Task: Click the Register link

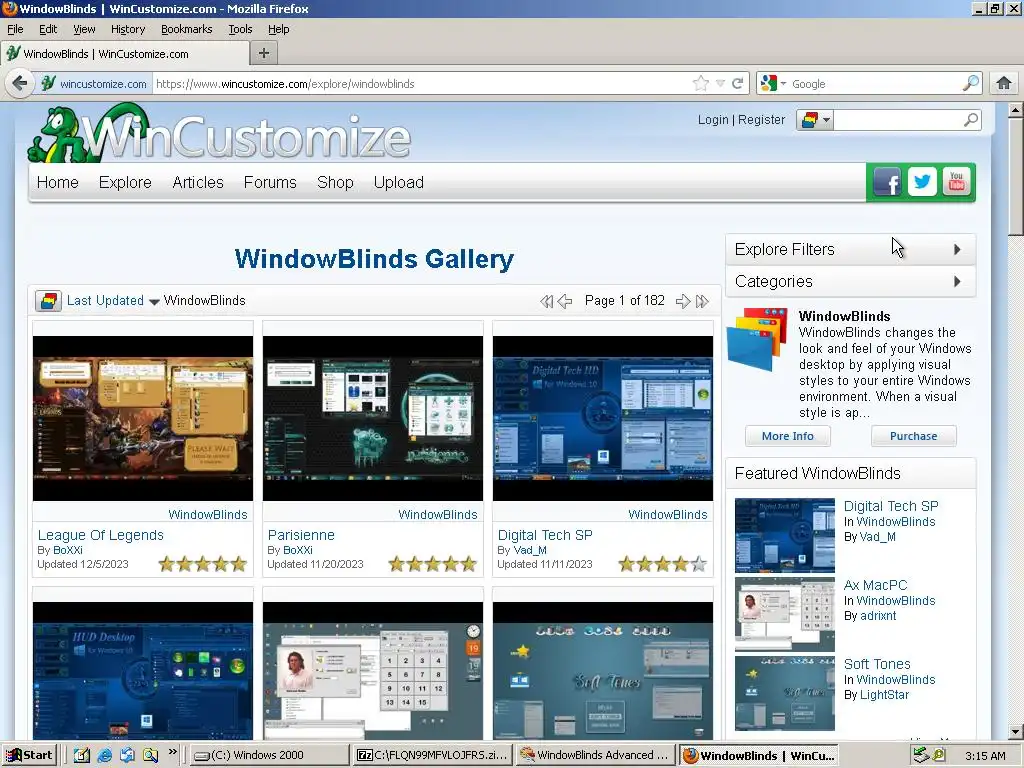Action: pos(761,120)
